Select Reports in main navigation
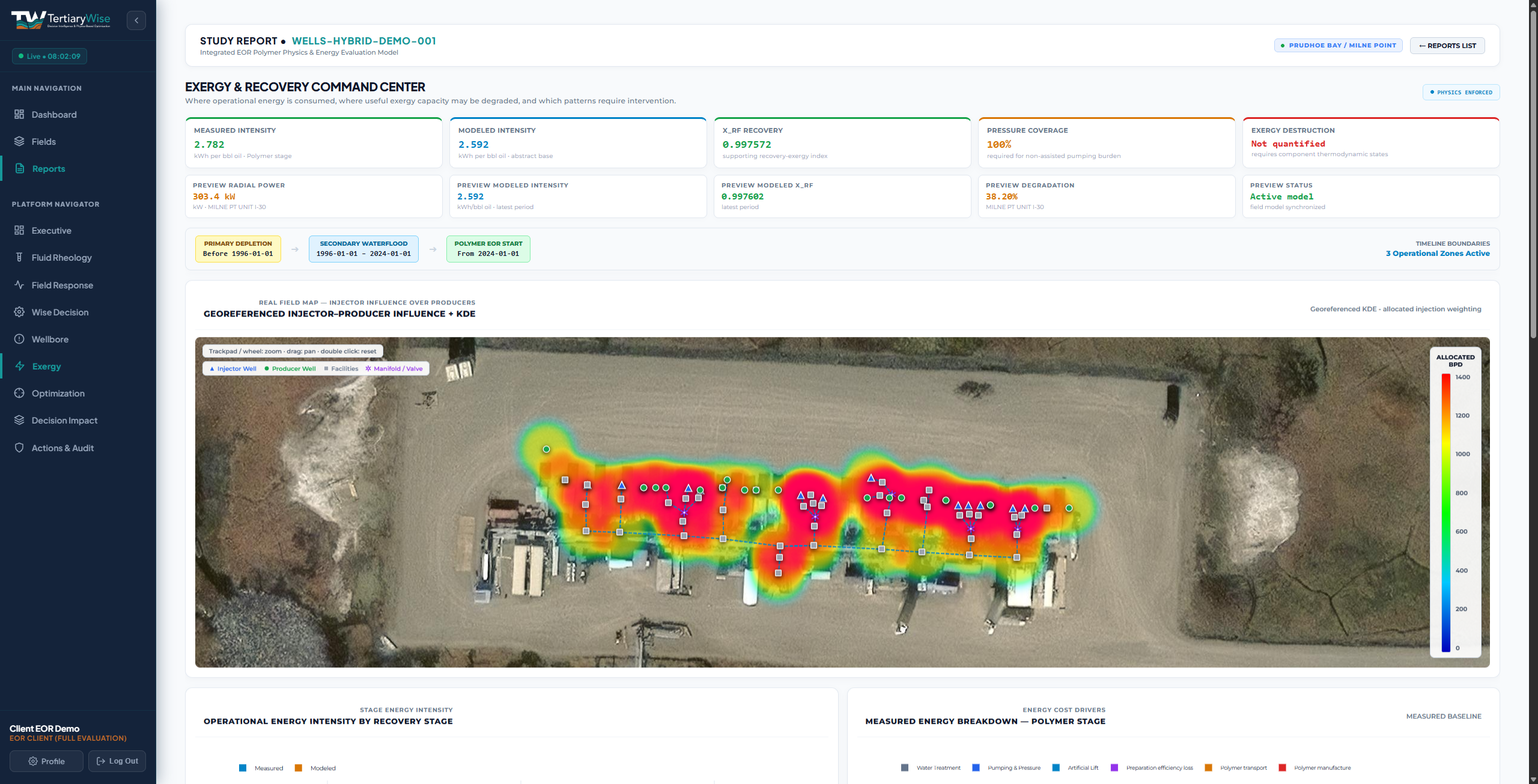The image size is (1538, 784). (x=78, y=168)
